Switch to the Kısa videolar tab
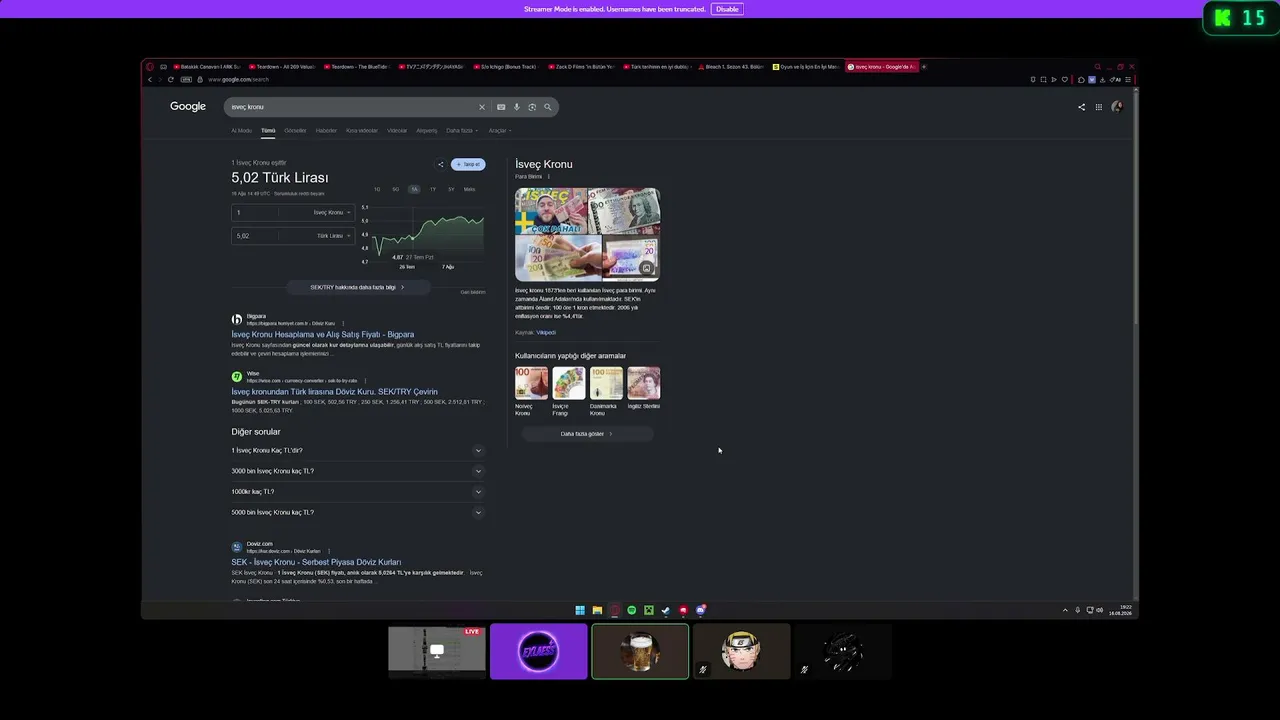The image size is (1280, 720). click(362, 130)
